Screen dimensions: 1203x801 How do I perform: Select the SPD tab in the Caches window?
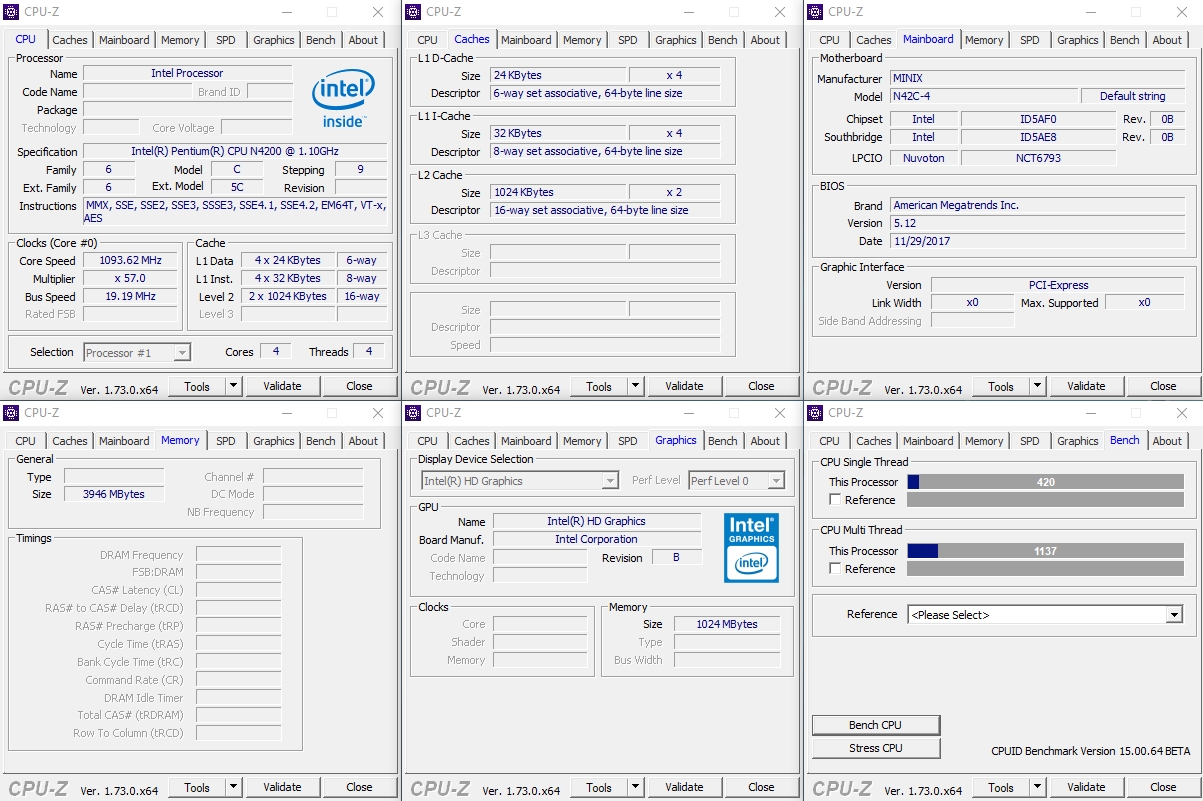coord(628,40)
